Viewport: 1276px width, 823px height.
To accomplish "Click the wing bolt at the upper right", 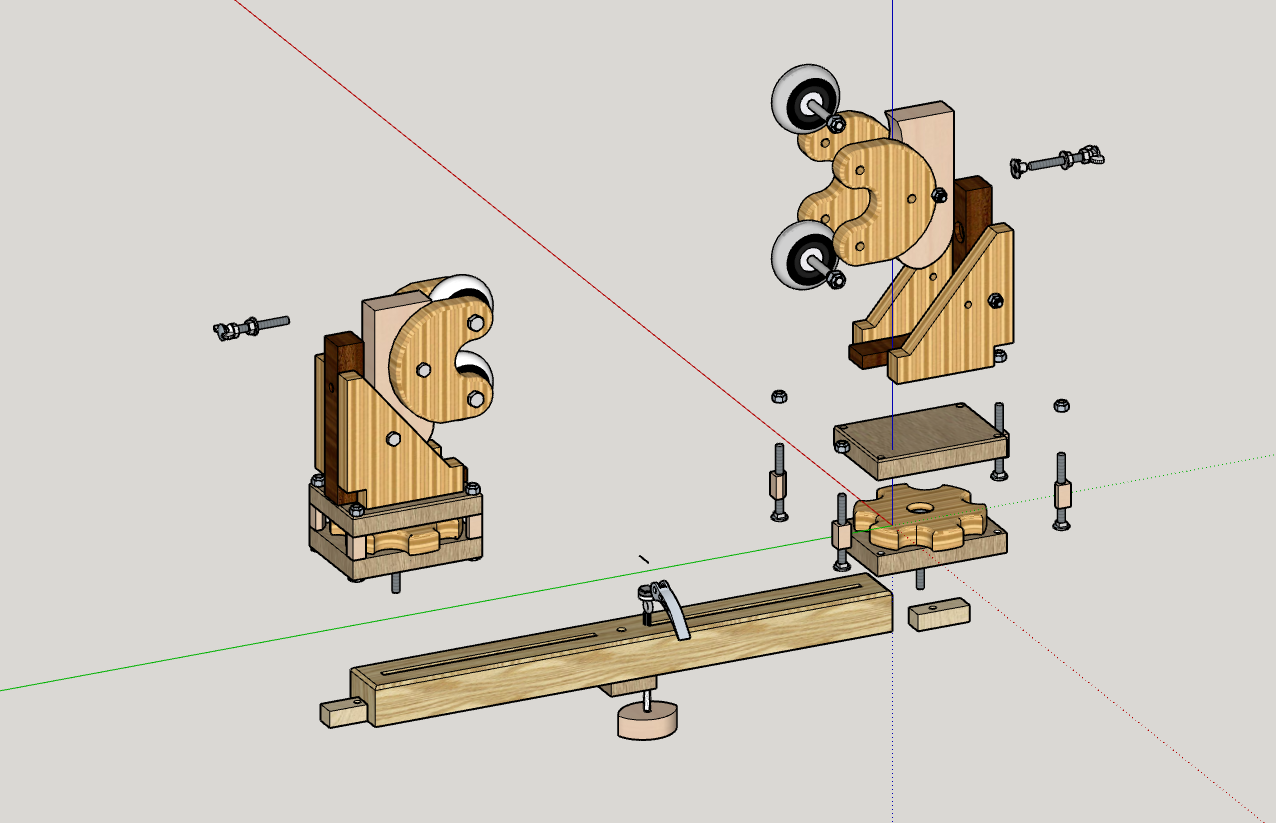I will pos(1059,159).
